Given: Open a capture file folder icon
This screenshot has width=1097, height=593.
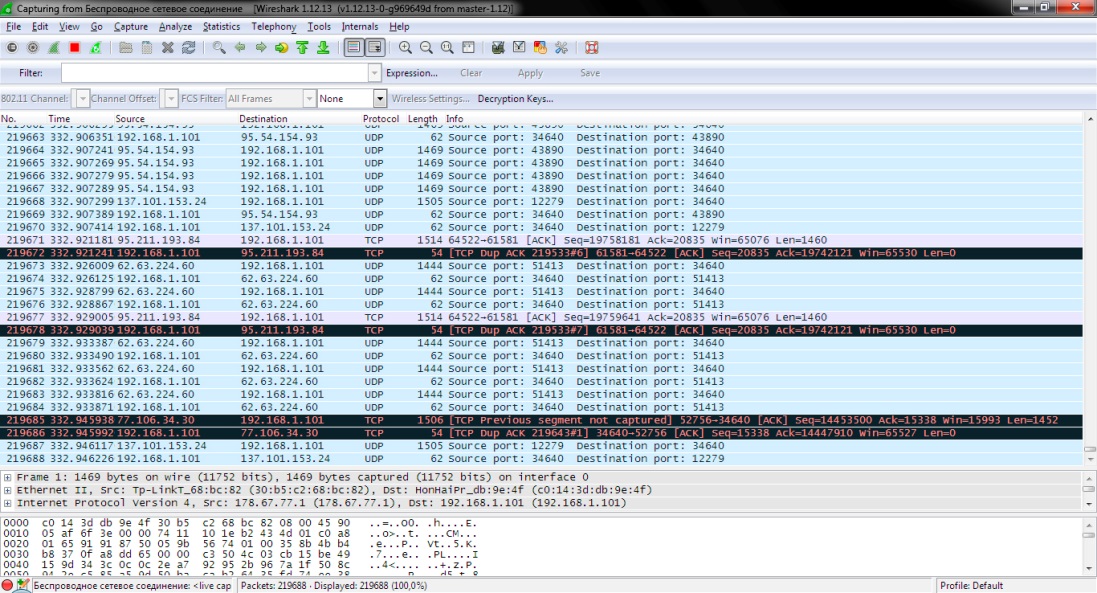Looking at the screenshot, I should (126, 48).
